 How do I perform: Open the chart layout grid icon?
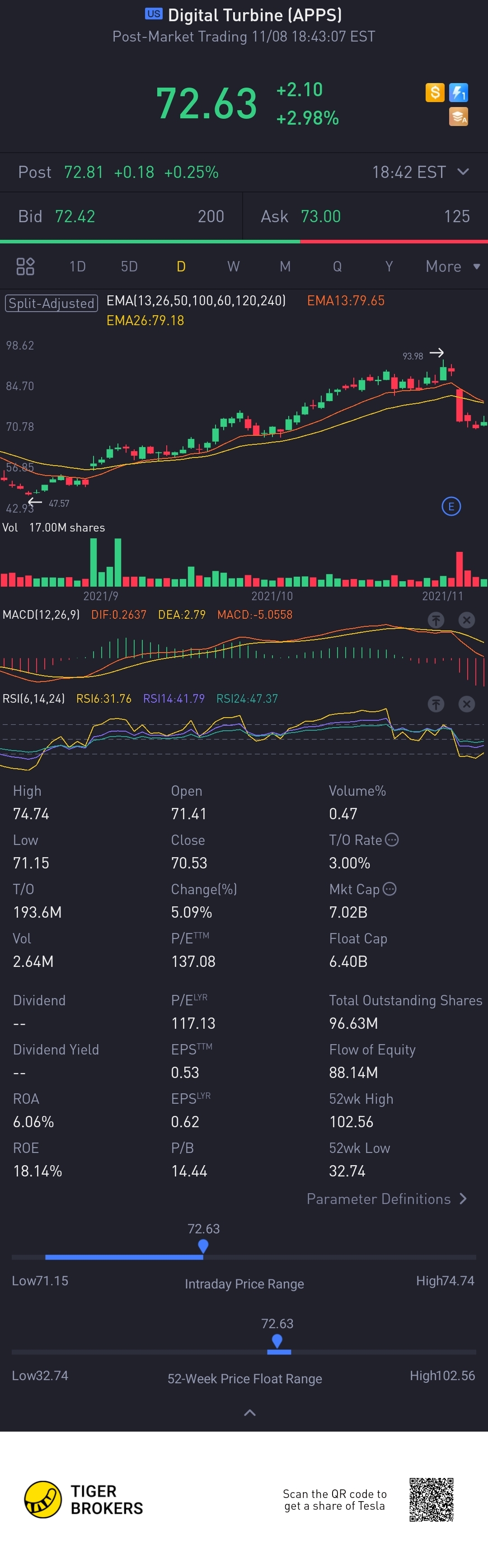(25, 266)
